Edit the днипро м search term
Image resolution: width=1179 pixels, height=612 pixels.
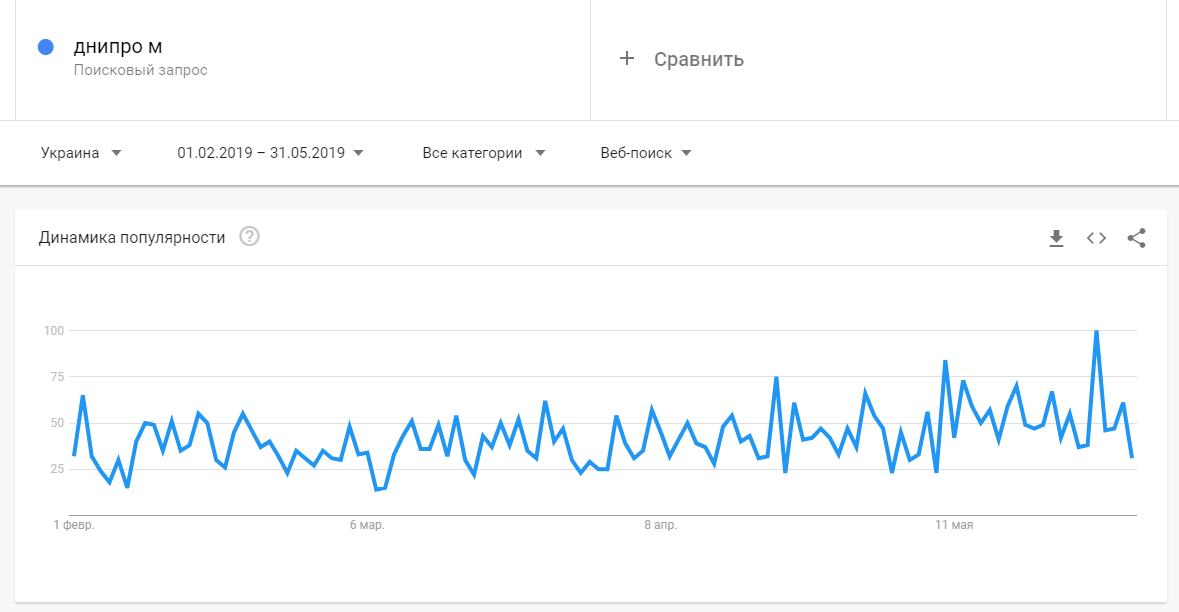[118, 46]
